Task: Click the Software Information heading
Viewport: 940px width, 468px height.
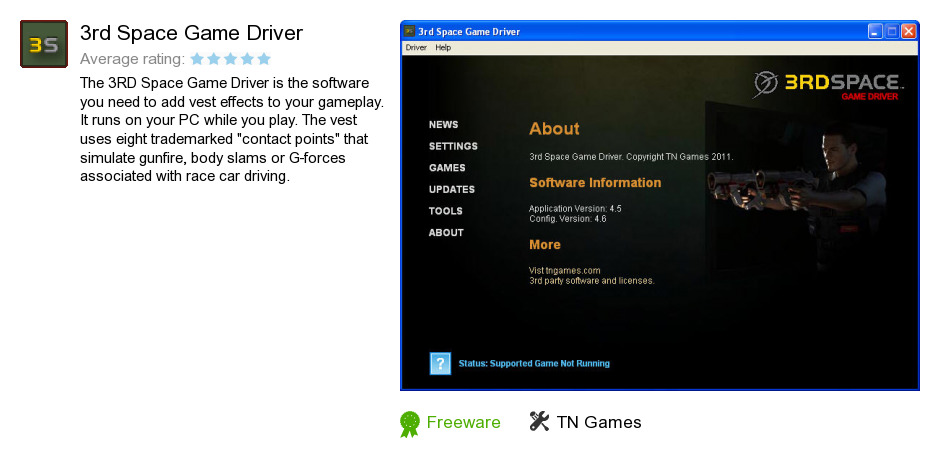Action: [x=595, y=183]
